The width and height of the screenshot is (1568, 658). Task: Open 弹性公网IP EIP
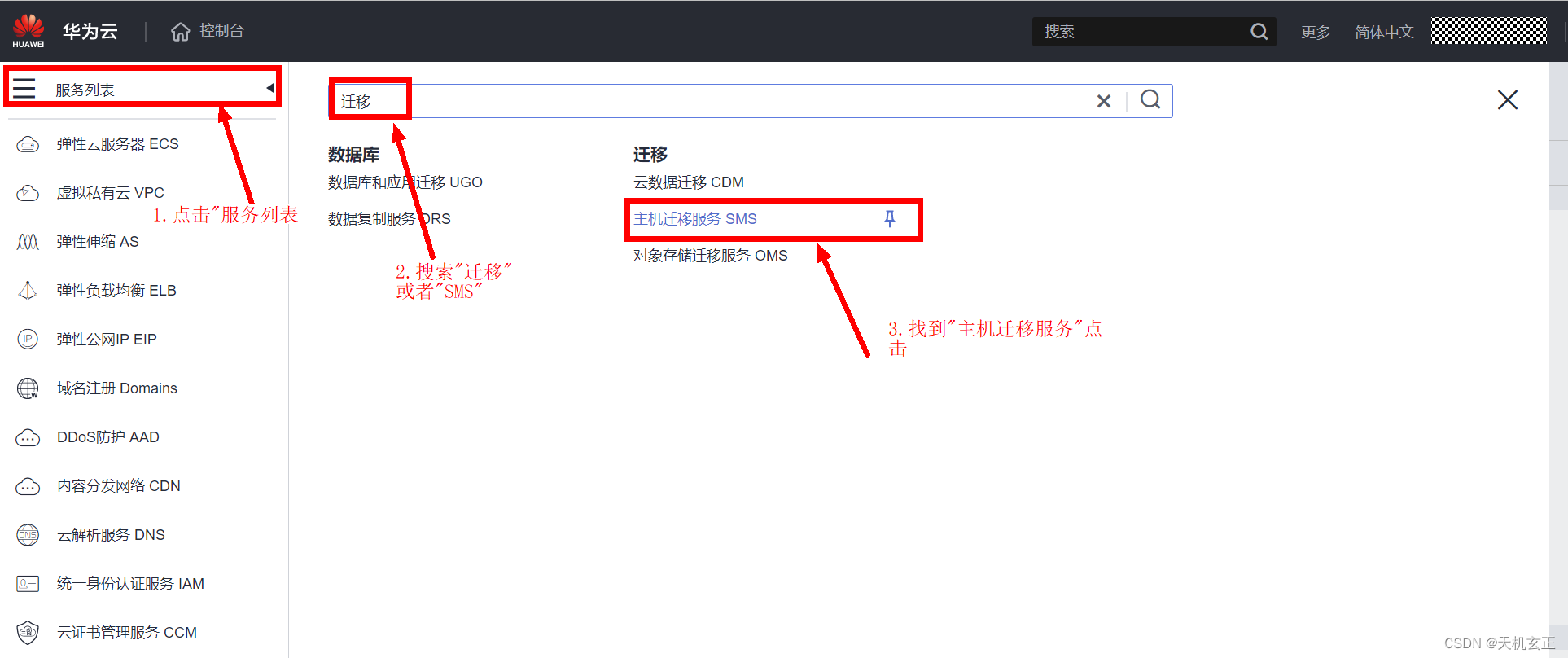[x=107, y=340]
